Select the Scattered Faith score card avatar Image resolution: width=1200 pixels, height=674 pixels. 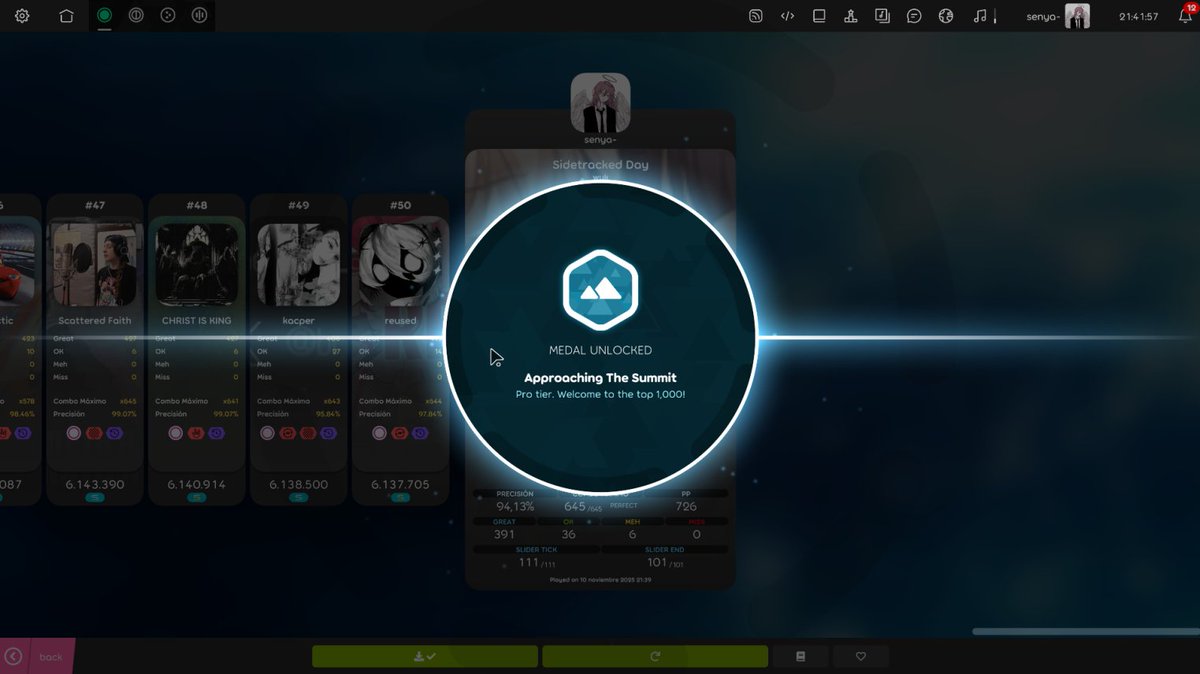95,265
